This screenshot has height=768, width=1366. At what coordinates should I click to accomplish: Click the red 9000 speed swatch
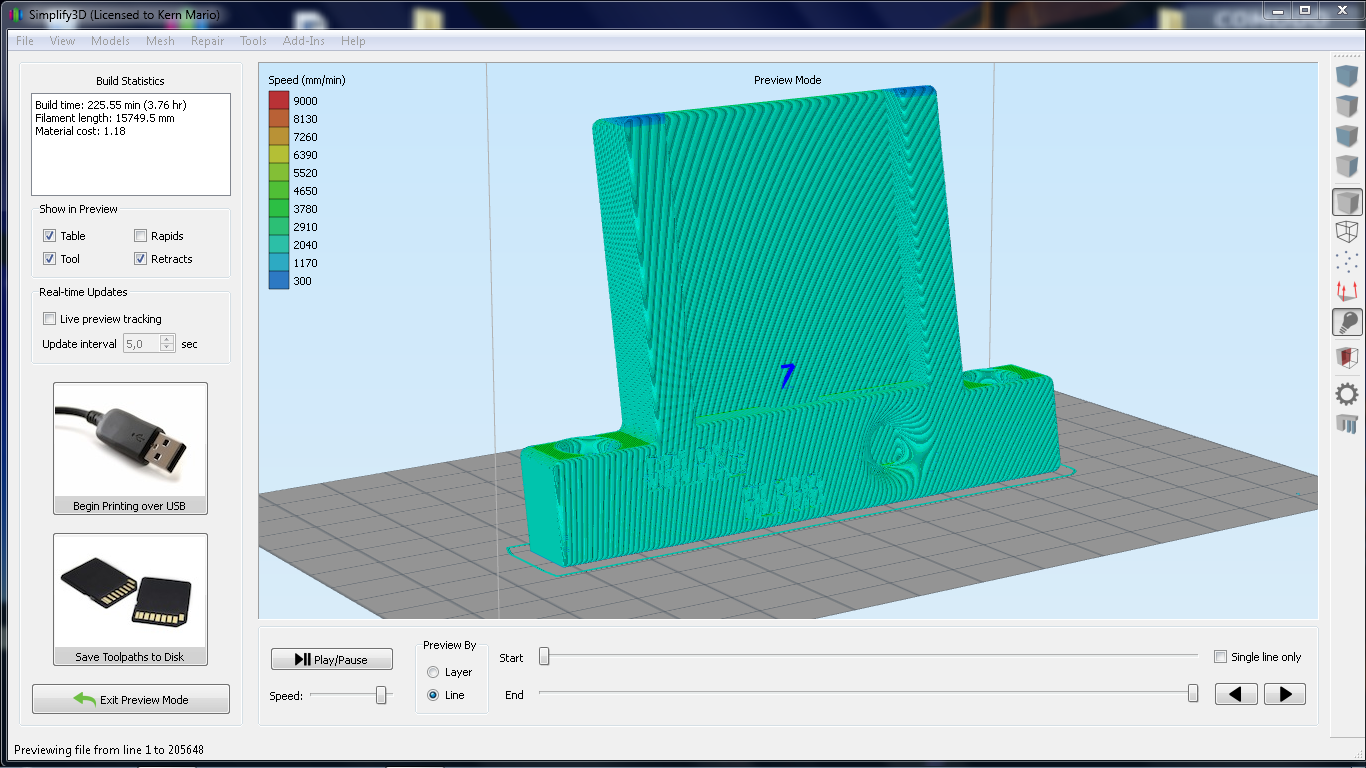click(x=279, y=101)
